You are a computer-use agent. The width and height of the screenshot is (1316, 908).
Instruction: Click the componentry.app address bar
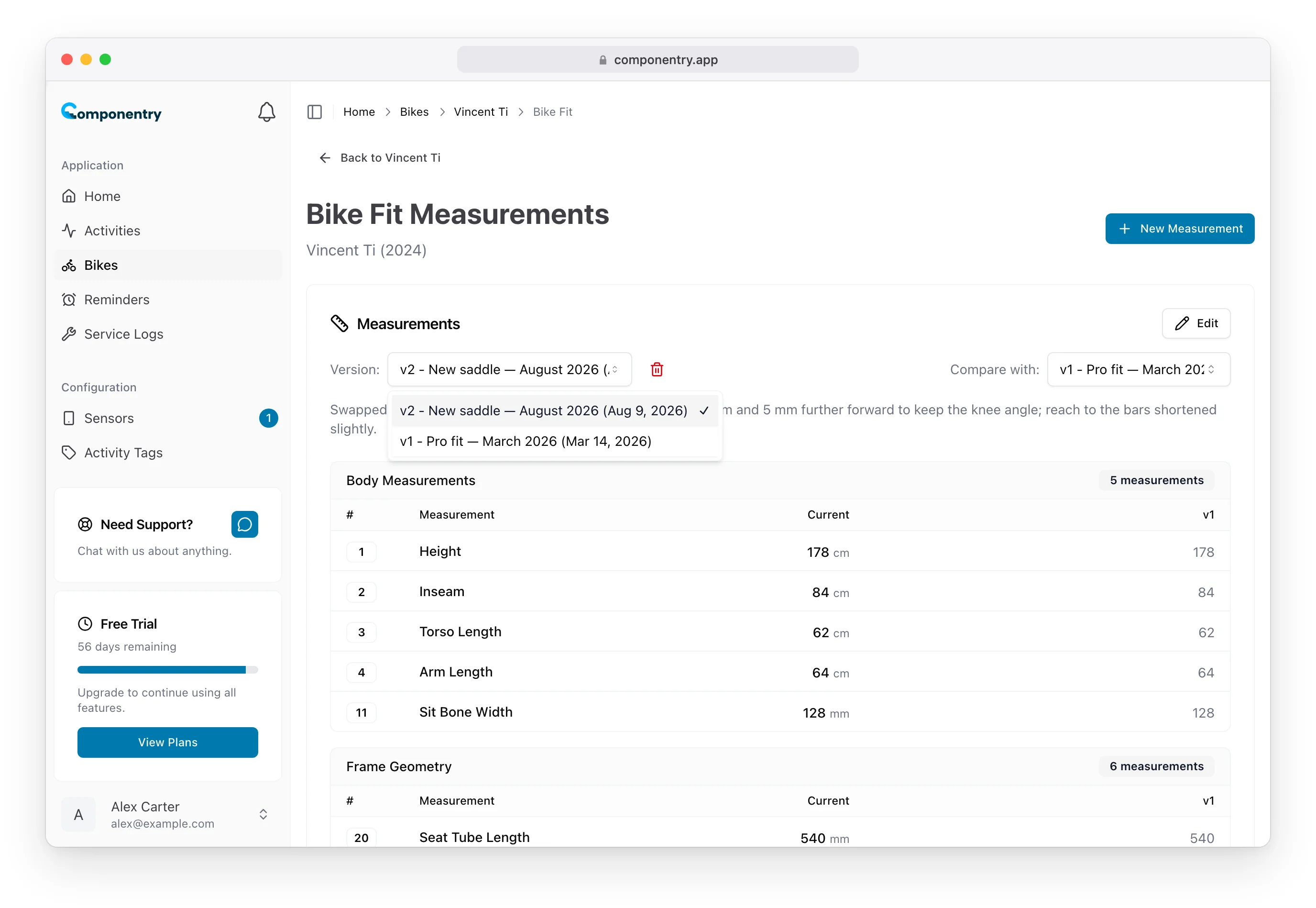(x=658, y=60)
